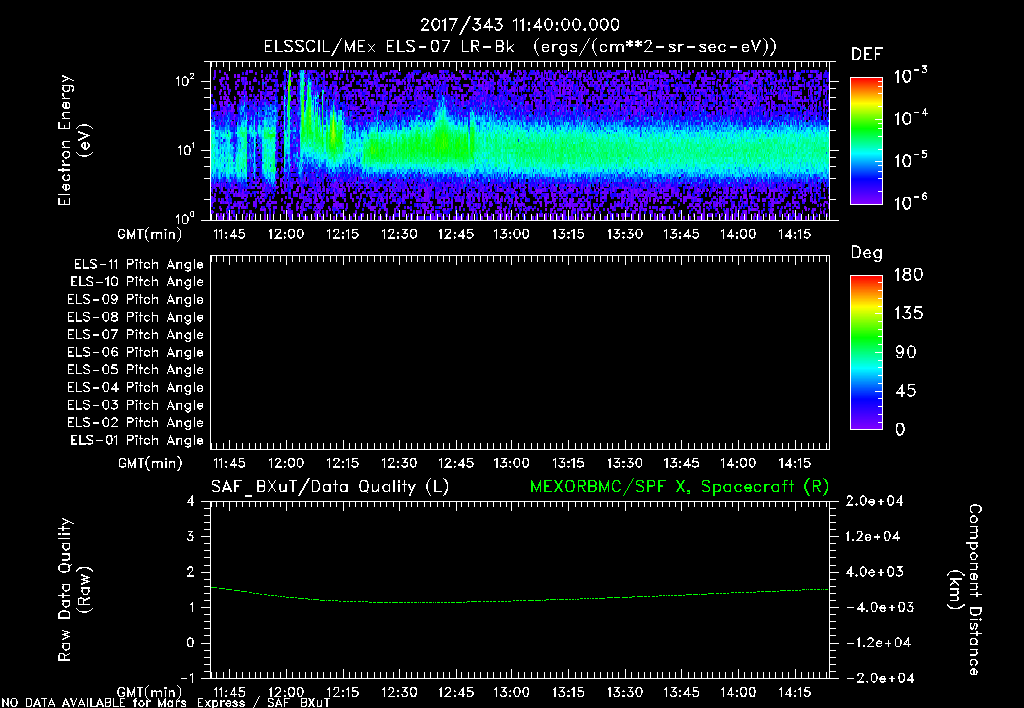Click the 1.2e+04 component distance tick
The image size is (1024, 708).
pos(873,536)
